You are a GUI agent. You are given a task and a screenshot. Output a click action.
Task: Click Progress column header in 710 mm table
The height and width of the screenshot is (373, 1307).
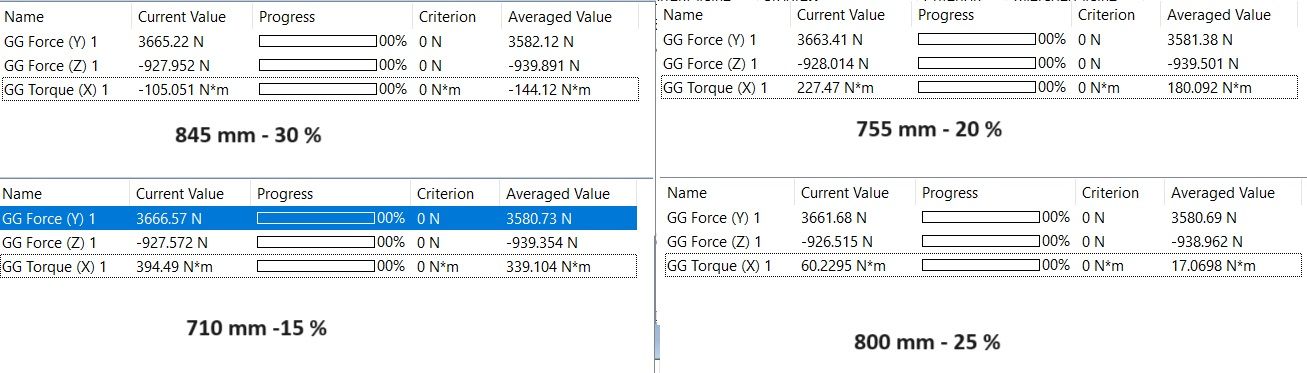coord(285,194)
